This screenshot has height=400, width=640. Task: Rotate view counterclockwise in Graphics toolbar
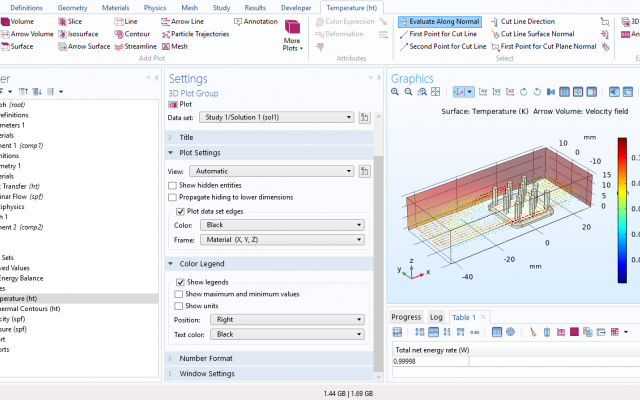537,92
